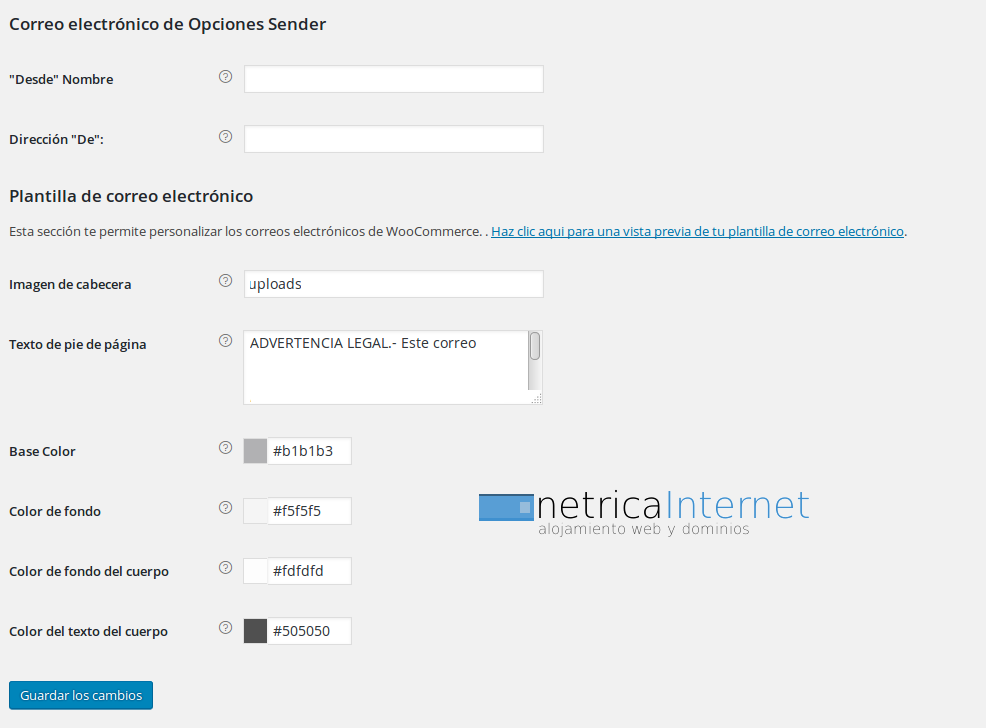Click help icon next to Base Color
986x728 pixels.
[x=225, y=448]
